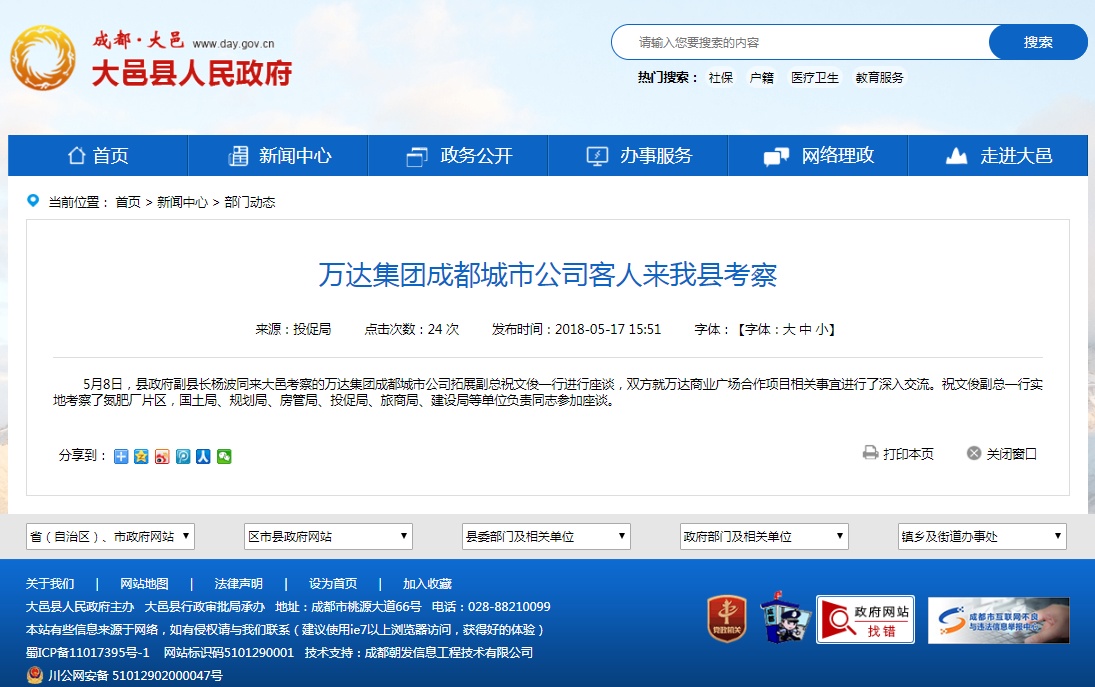The height and width of the screenshot is (687, 1095).
Task: Set font size to 小
Action: tap(821, 330)
